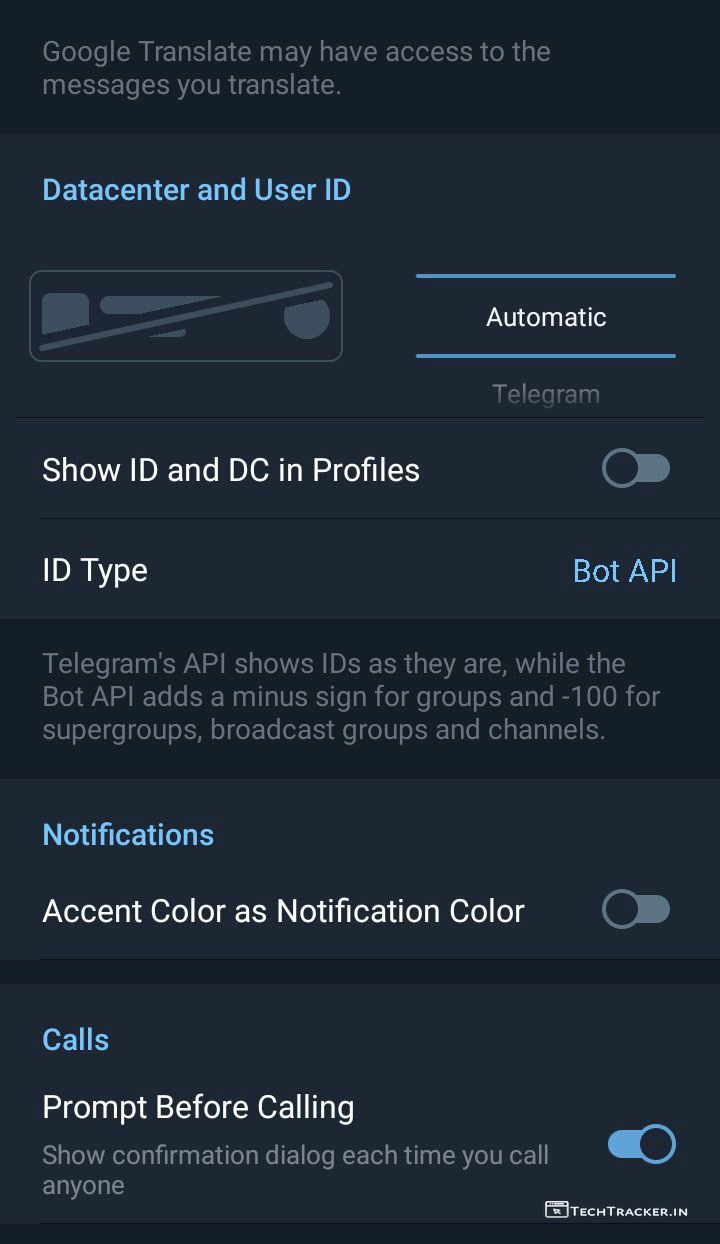
Task: Tap the ID Type setting label
Action: tap(95, 570)
